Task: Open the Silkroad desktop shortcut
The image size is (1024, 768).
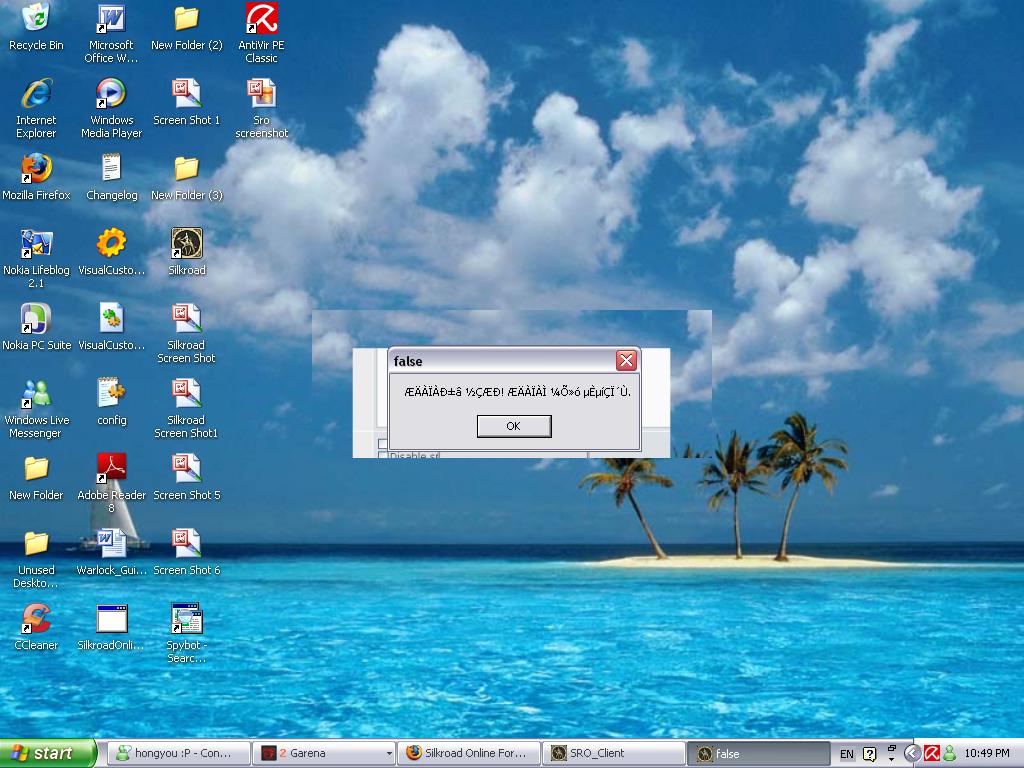Action: [x=186, y=244]
